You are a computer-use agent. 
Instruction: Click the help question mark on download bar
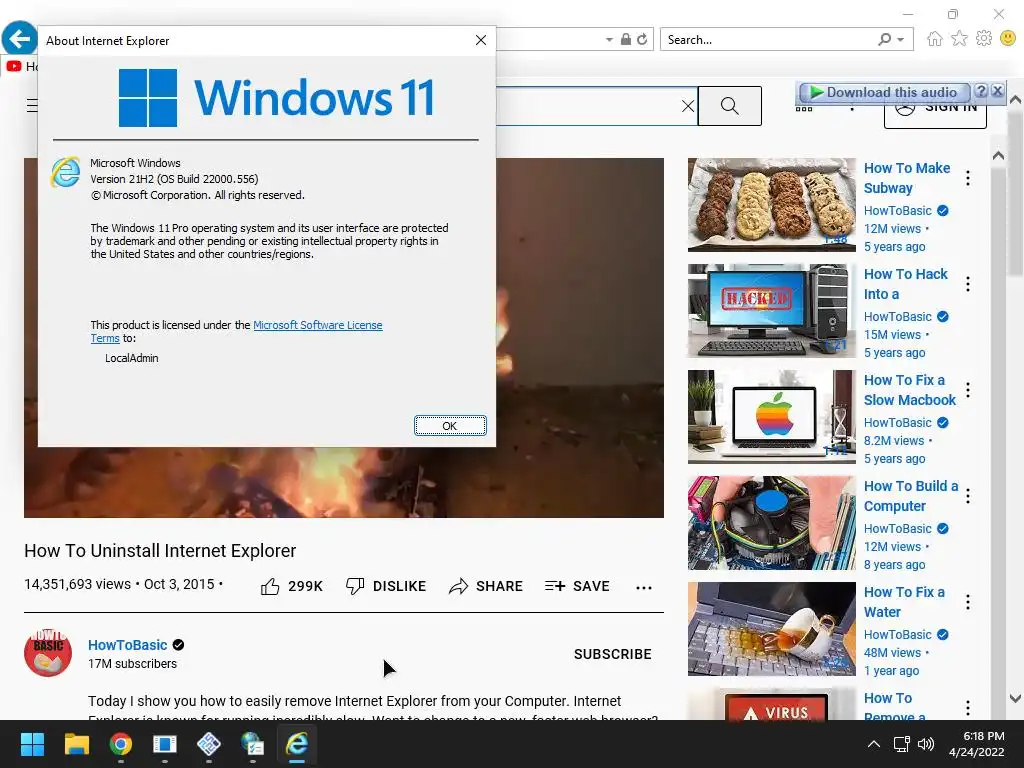tap(981, 91)
